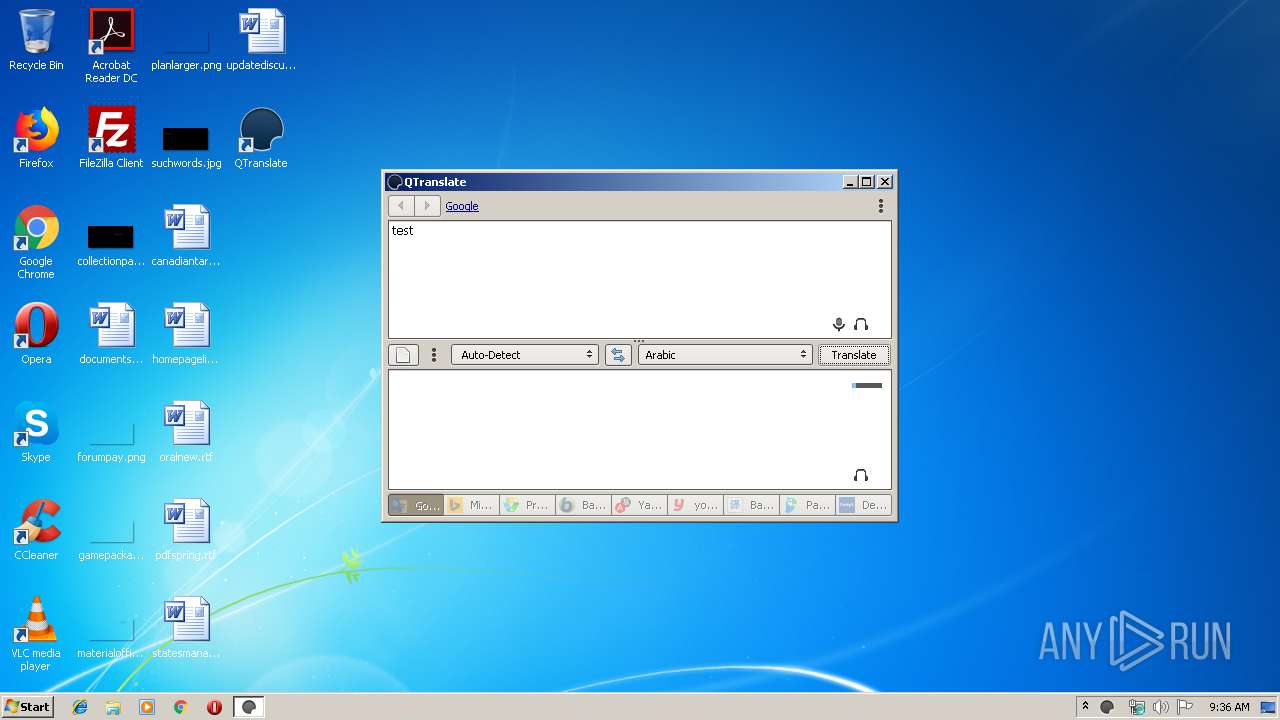Select the updatediscu... Word document

[x=261, y=40]
